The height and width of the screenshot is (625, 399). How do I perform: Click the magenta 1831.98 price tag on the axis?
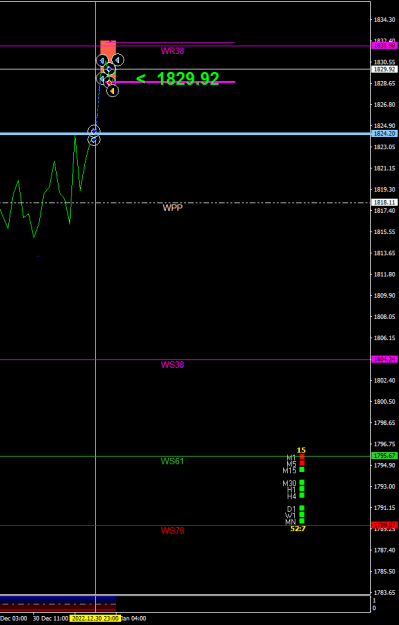click(385, 46)
